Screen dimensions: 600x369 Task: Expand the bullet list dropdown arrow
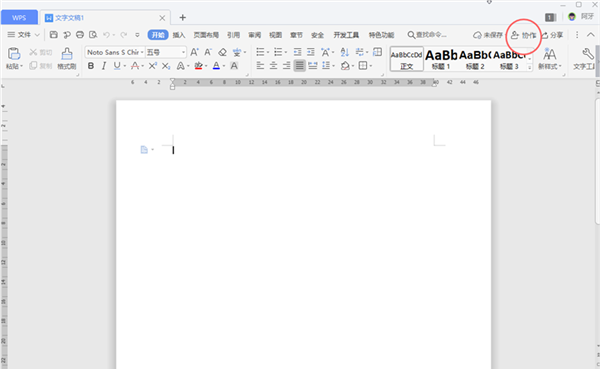click(x=268, y=52)
